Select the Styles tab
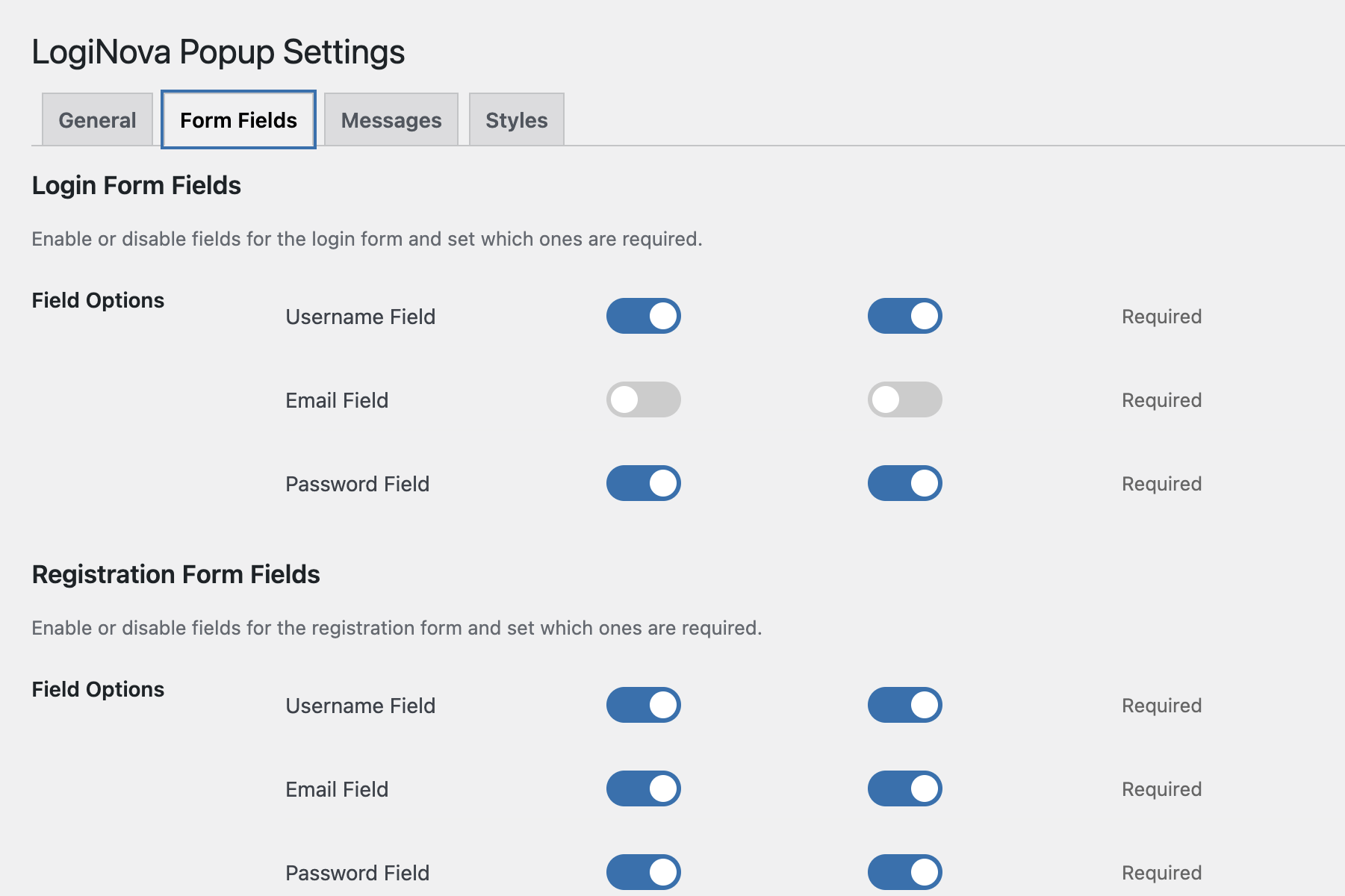1345x896 pixels. (516, 119)
